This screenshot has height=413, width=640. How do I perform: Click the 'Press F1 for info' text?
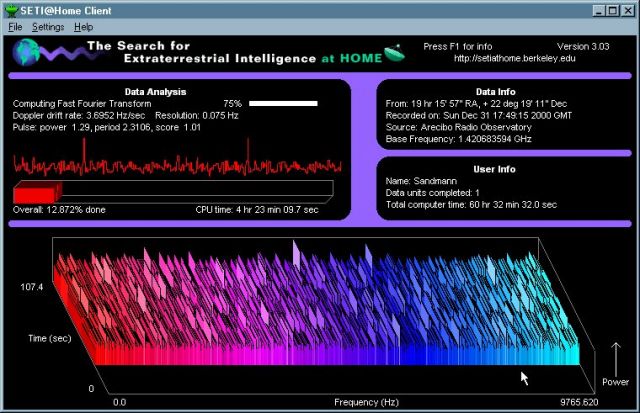[x=458, y=47]
